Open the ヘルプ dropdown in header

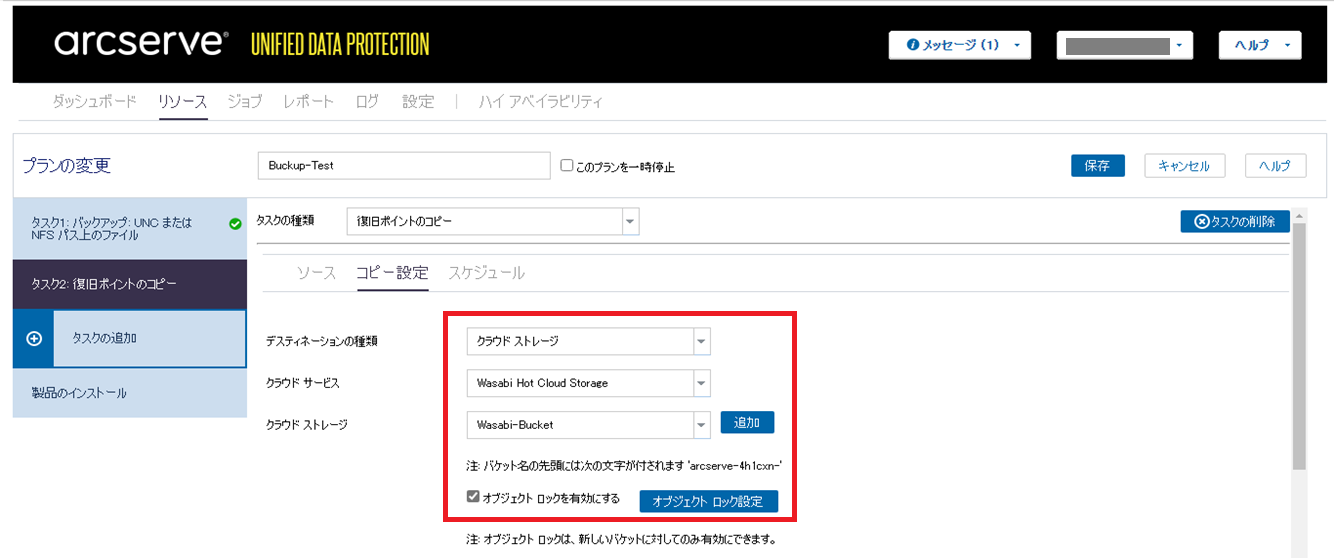pos(1260,45)
